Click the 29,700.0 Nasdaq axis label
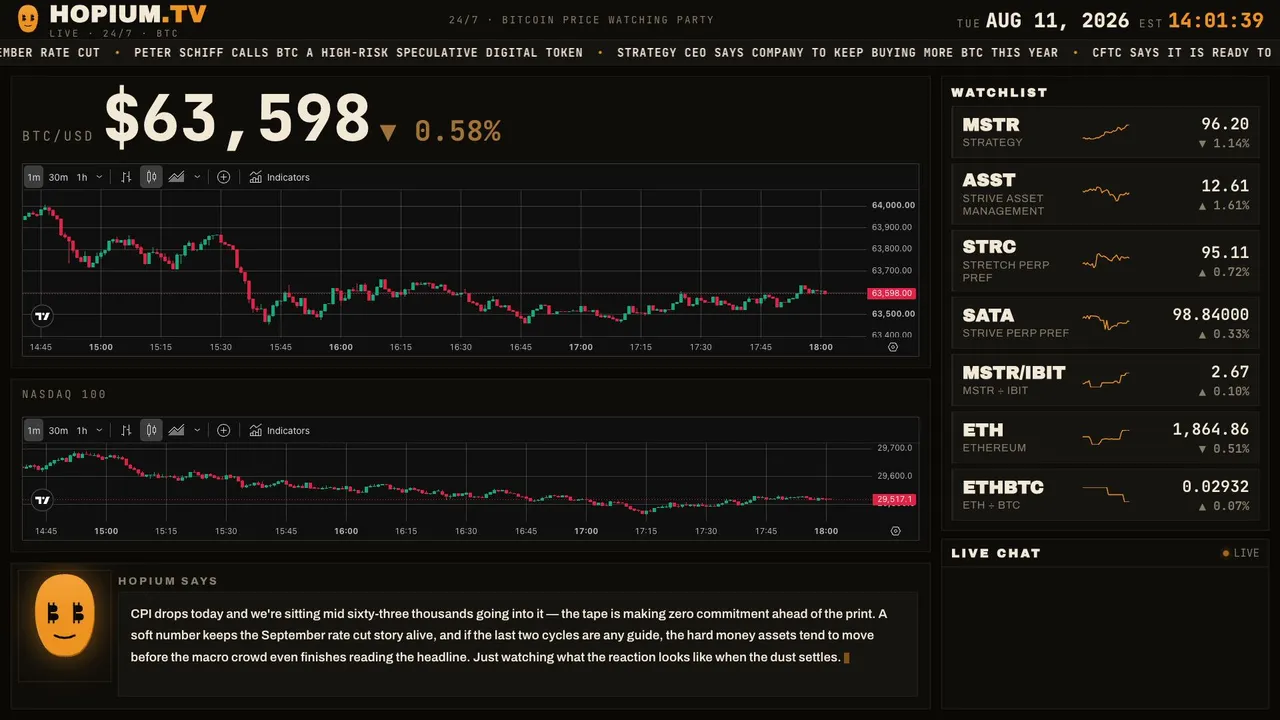 [895, 448]
